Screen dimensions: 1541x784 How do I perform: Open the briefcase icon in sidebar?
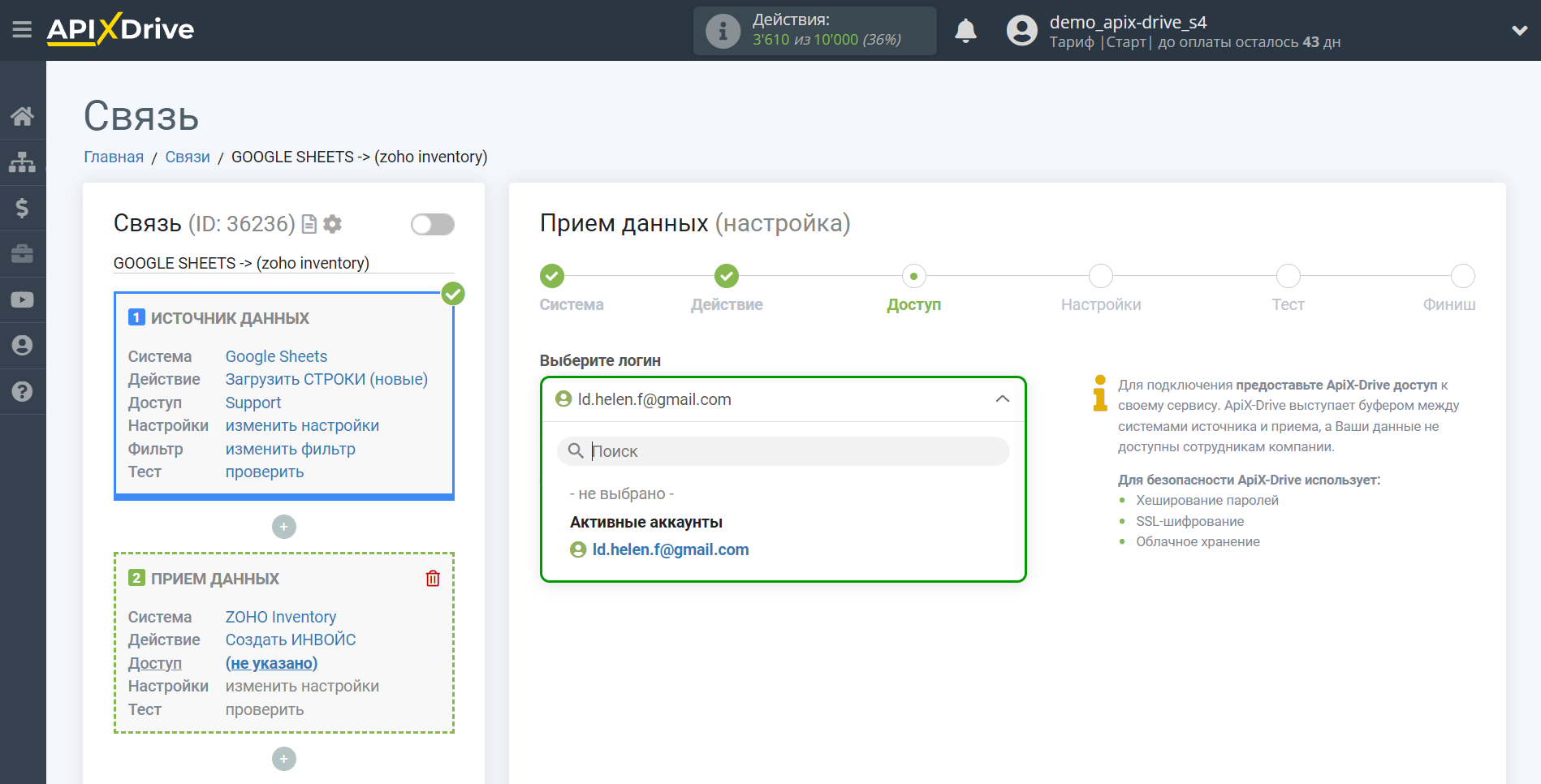pos(22,254)
